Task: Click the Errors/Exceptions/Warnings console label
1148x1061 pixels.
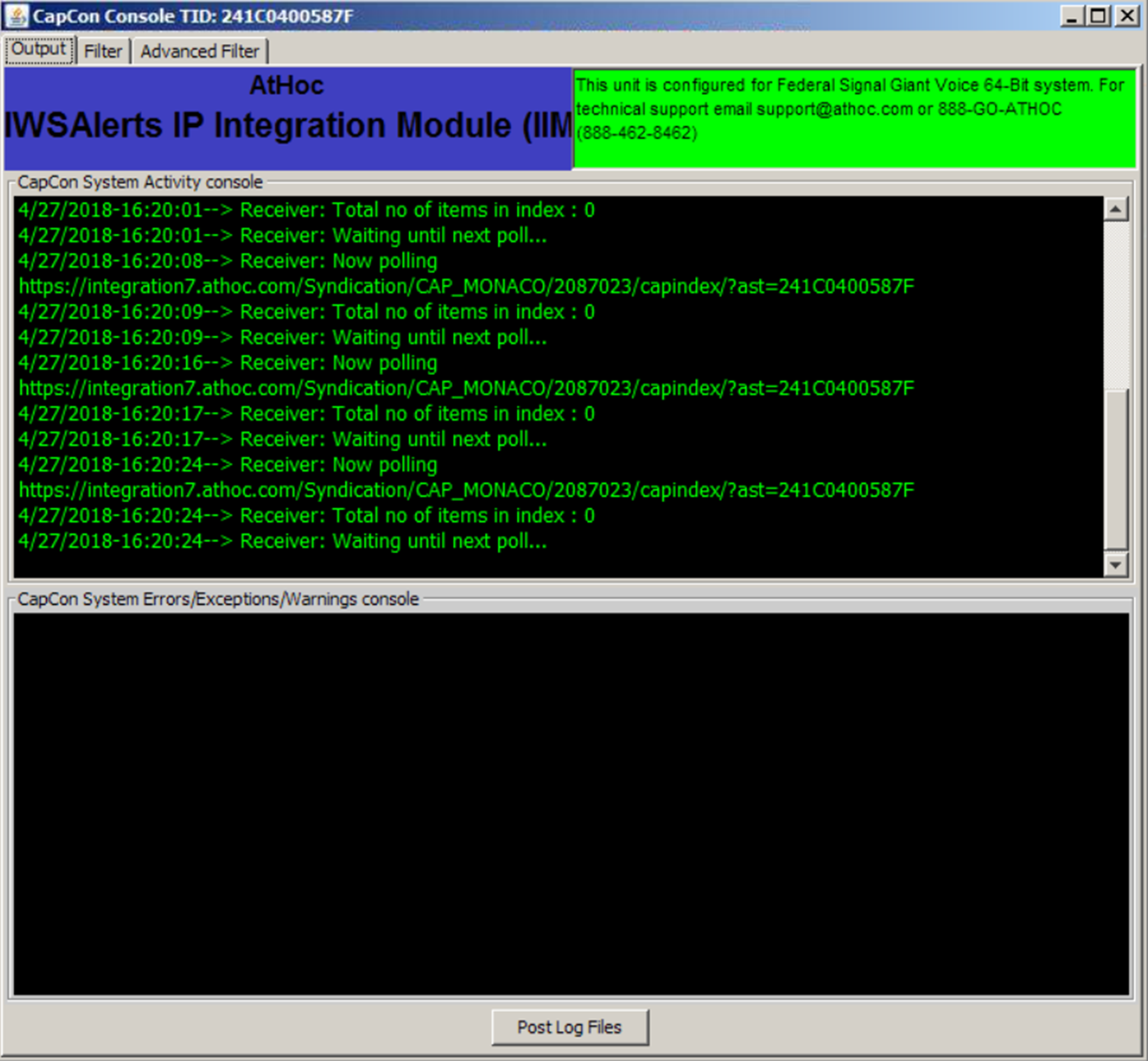Action: tap(218, 599)
